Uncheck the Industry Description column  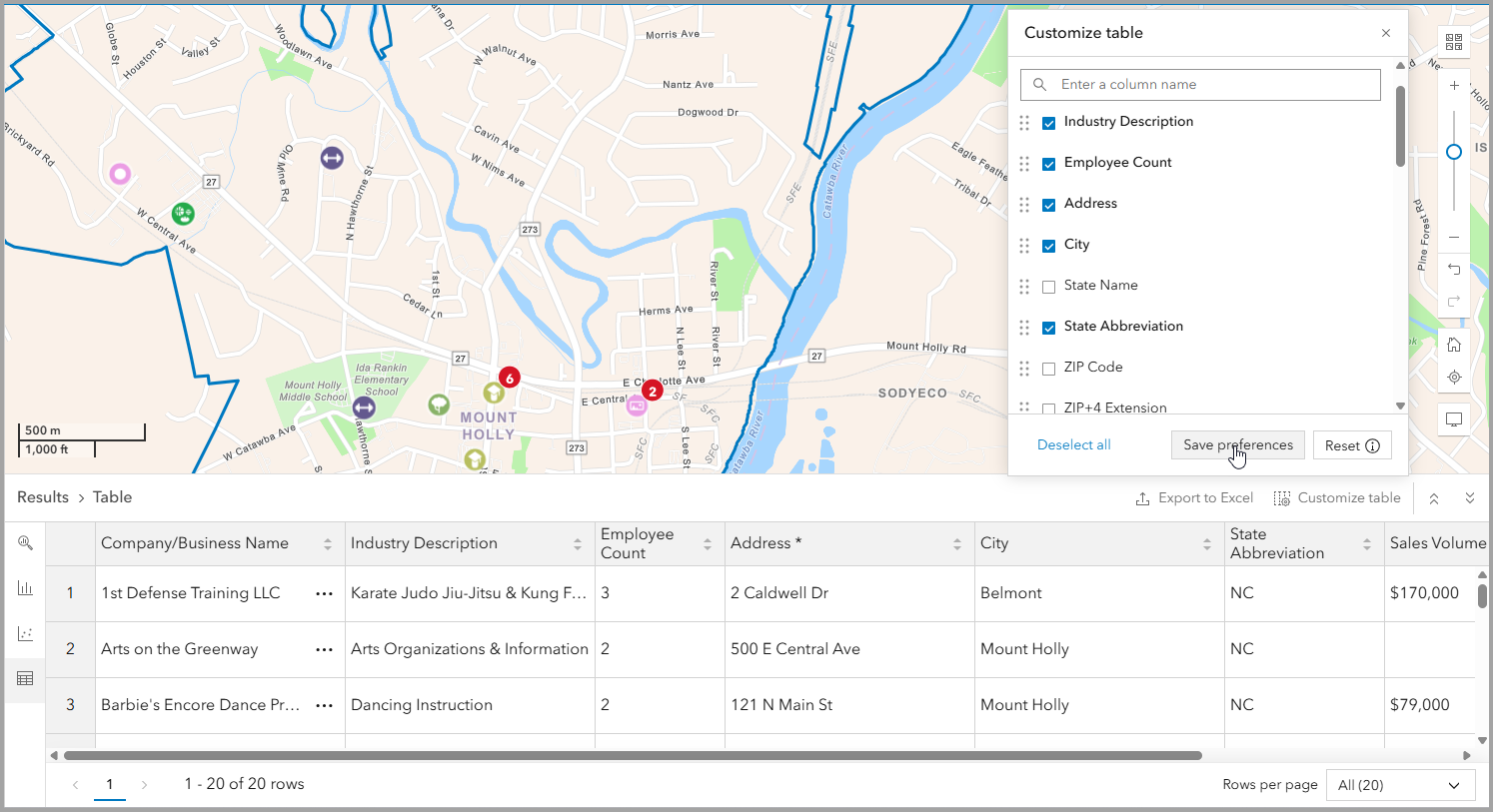pos(1048,123)
